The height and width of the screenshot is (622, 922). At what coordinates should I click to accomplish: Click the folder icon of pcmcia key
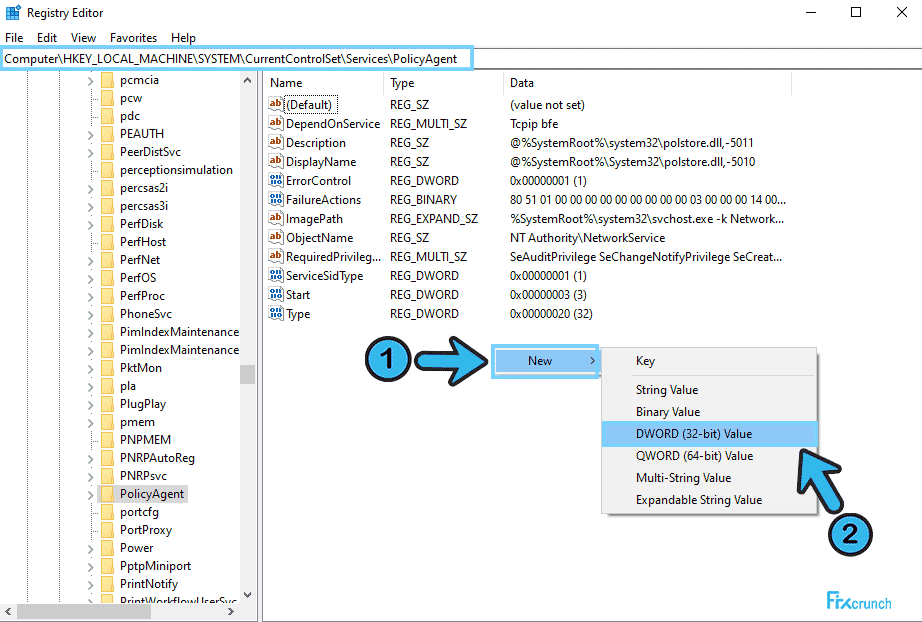[x=107, y=80]
